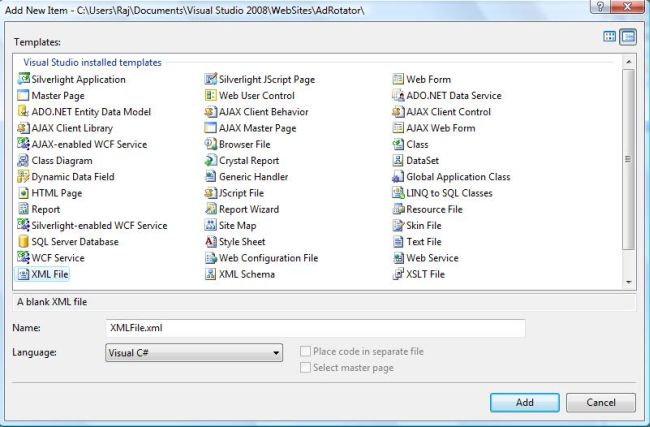Image resolution: width=650 pixels, height=427 pixels.
Task: Select the XML File template label
Action: (50, 274)
